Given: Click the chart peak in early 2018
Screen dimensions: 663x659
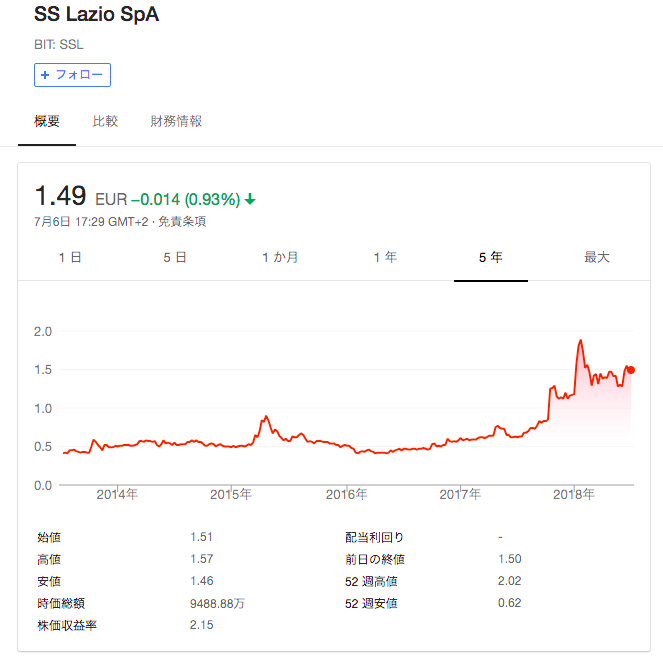Looking at the screenshot, I should (581, 340).
